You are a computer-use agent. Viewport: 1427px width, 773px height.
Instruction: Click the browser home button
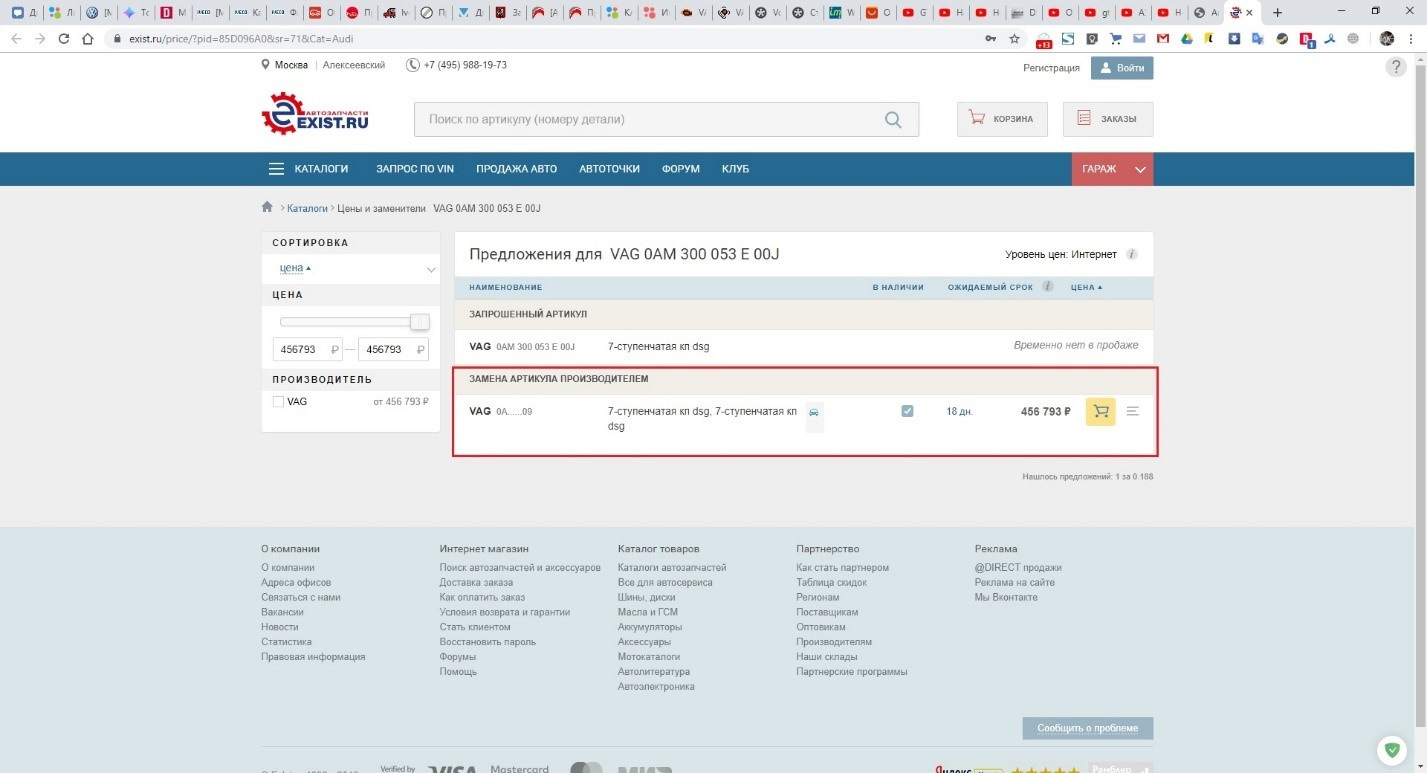coord(88,39)
